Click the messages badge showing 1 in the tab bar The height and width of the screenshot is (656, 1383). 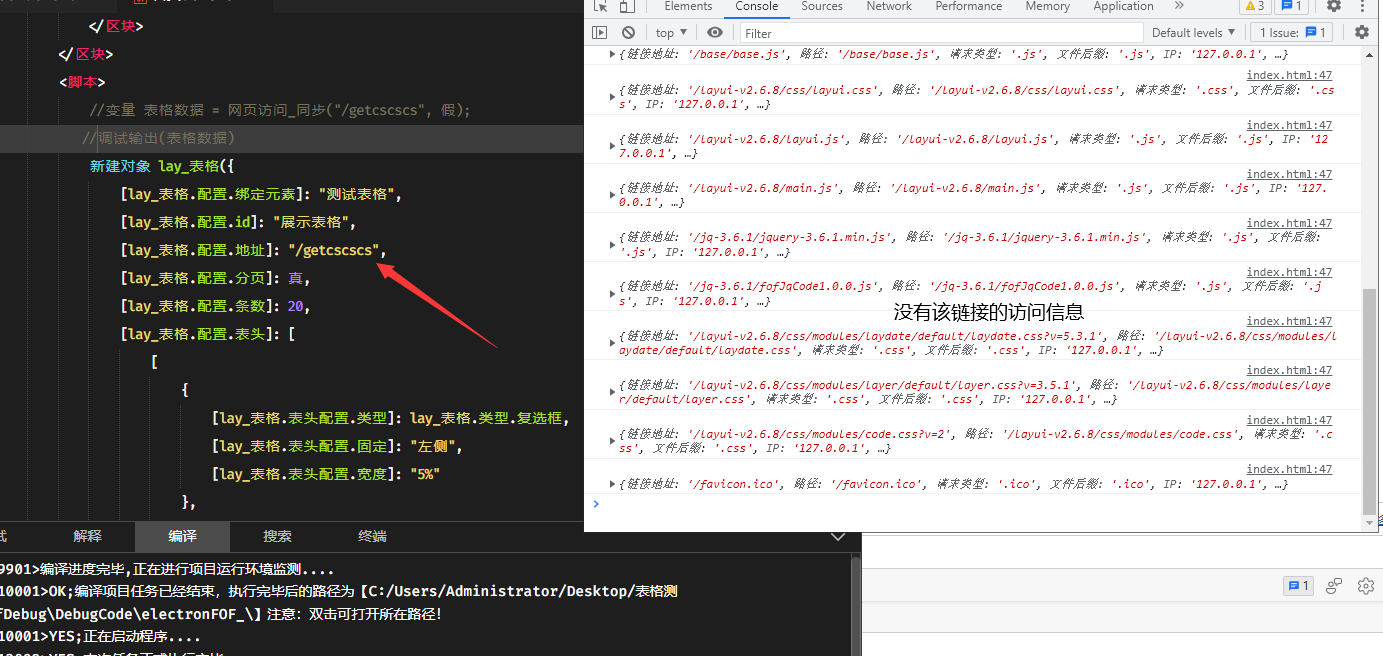pyautogui.click(x=1291, y=6)
